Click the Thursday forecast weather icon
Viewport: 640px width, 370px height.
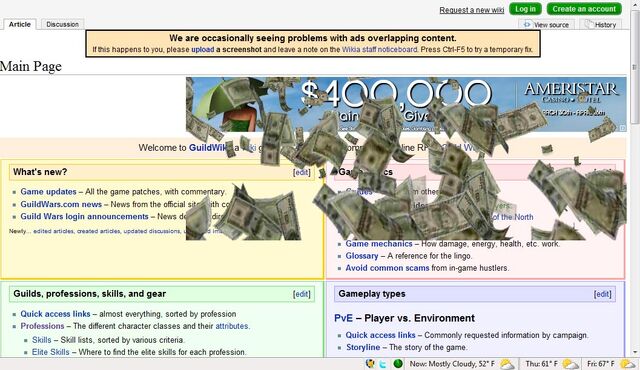click(x=570, y=364)
